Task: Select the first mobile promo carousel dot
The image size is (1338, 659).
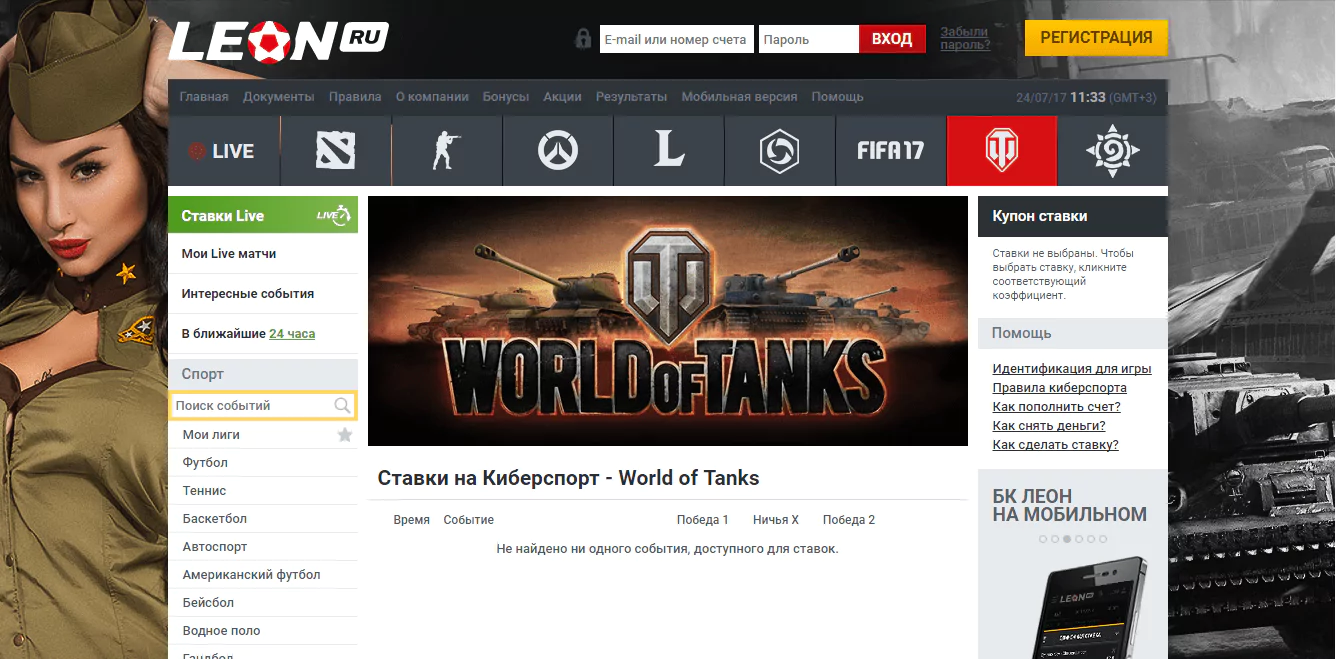Action: [x=1043, y=539]
